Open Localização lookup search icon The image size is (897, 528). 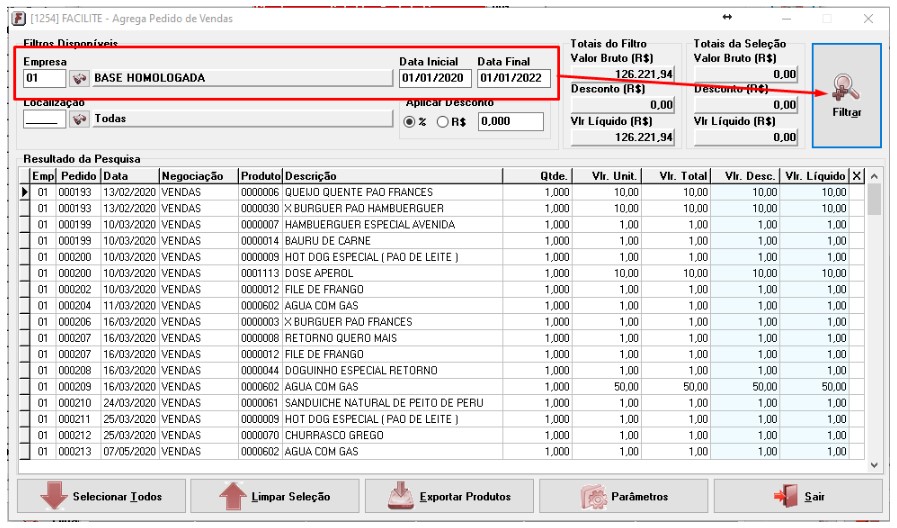pos(79,118)
